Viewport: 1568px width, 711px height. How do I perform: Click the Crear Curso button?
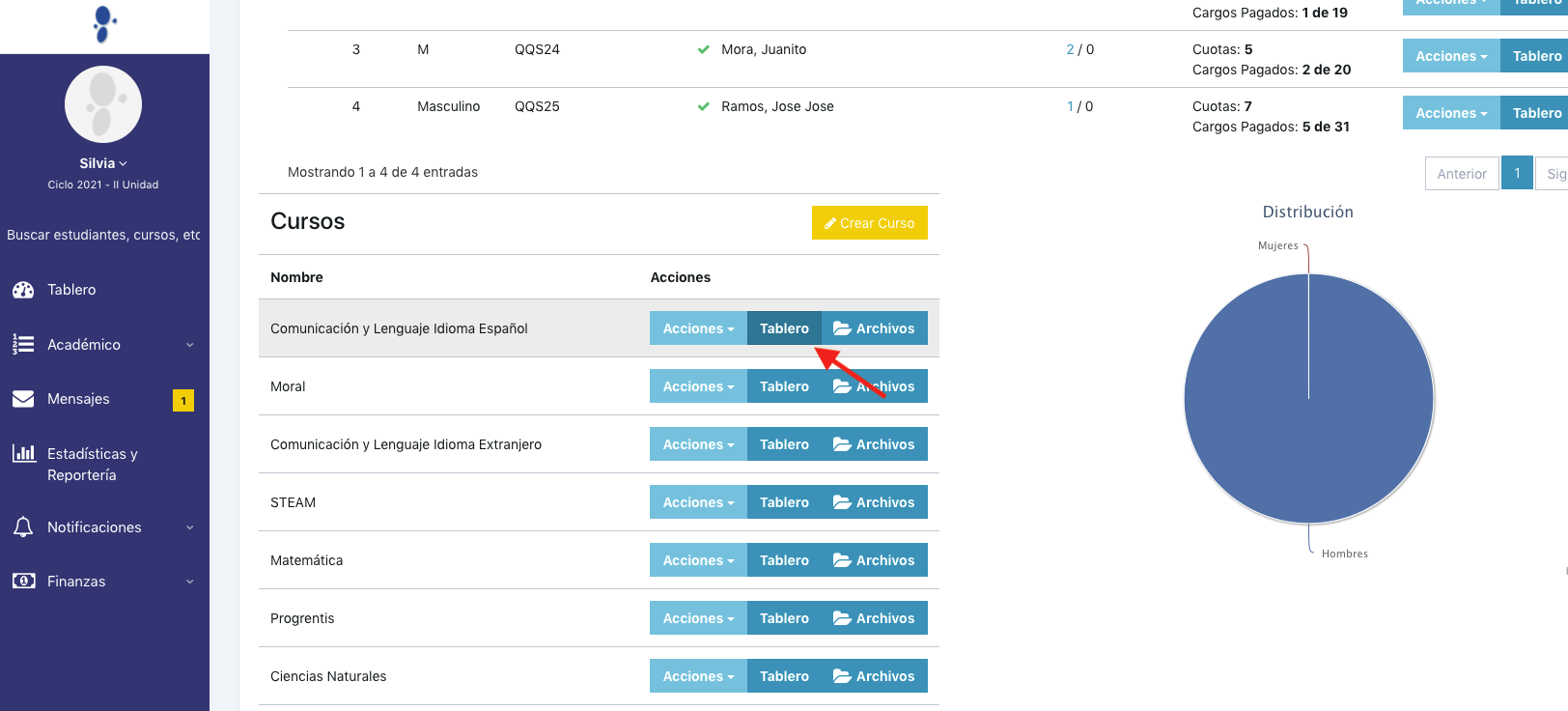click(x=870, y=222)
